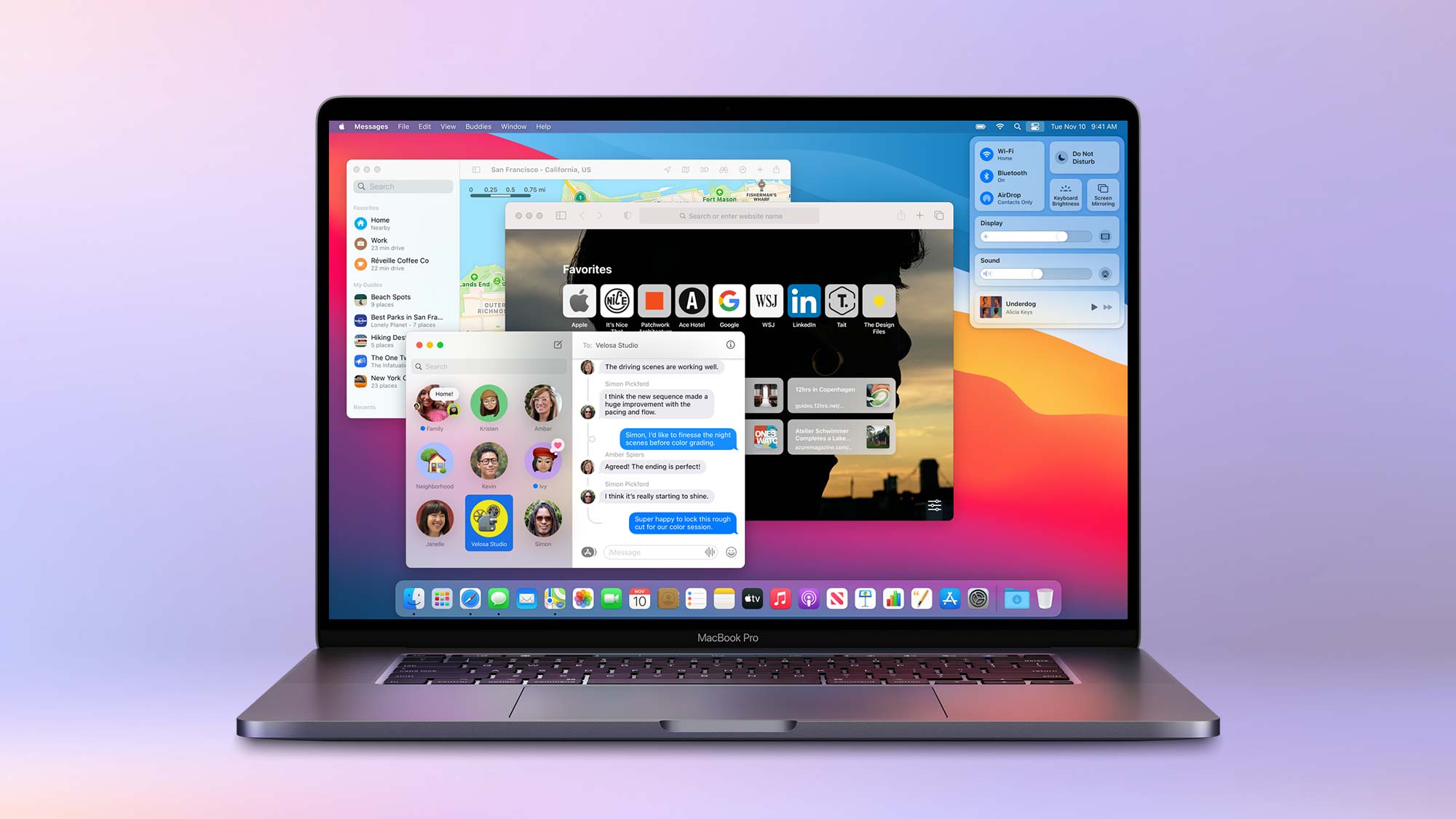Click the LinkedIn favorite in Safari
Image resolution: width=1456 pixels, height=819 pixels.
[803, 301]
